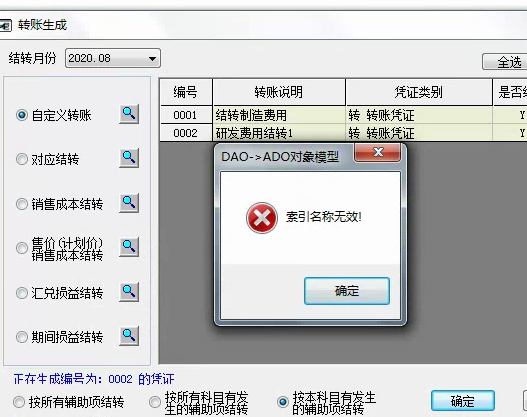The image size is (527, 417).
Task: Select the 期间损益结转 radio option
Action: coord(22,337)
